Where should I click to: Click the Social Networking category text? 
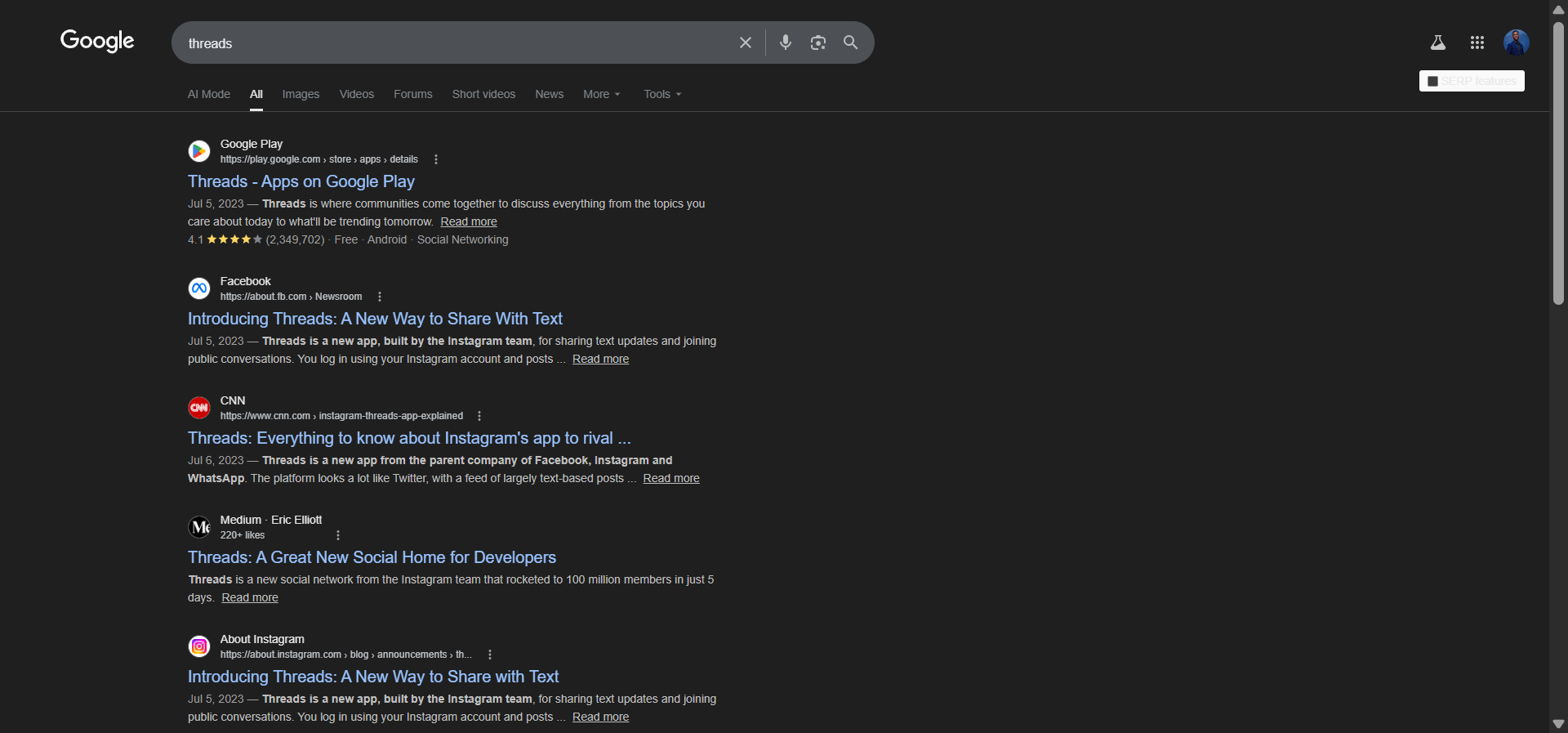[462, 239]
